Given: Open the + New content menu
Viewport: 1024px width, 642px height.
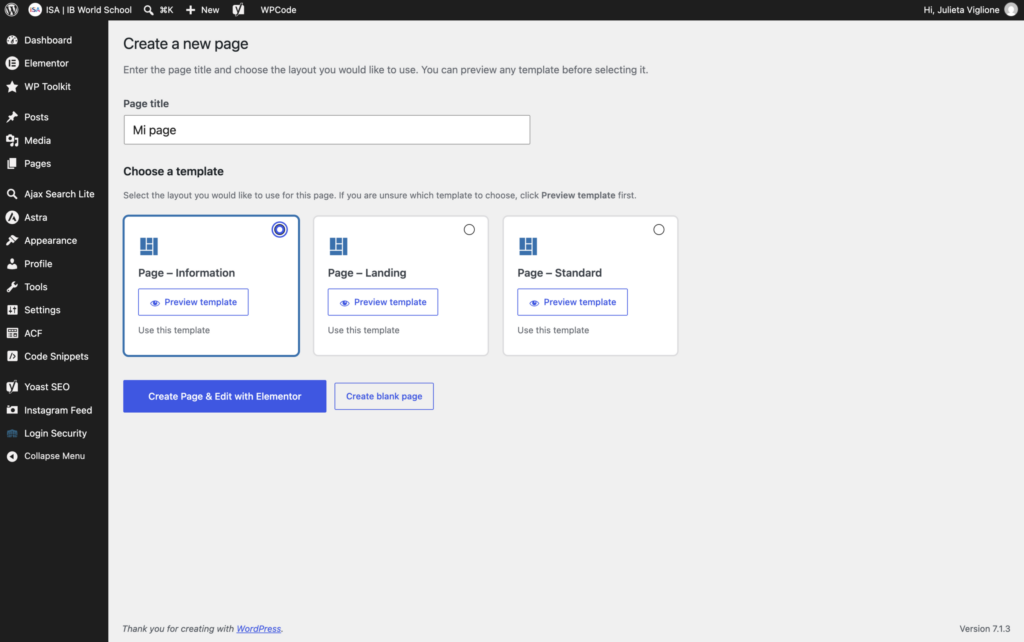Looking at the screenshot, I should pyautogui.click(x=202, y=10).
